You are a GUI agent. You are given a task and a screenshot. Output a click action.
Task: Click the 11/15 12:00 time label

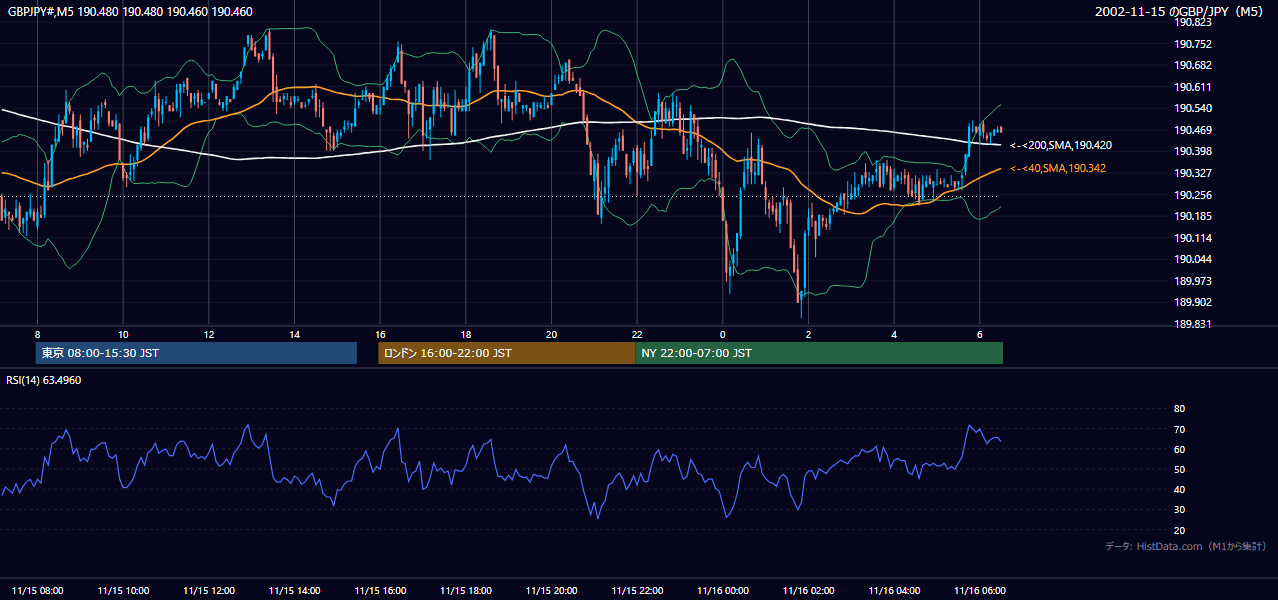click(210, 590)
